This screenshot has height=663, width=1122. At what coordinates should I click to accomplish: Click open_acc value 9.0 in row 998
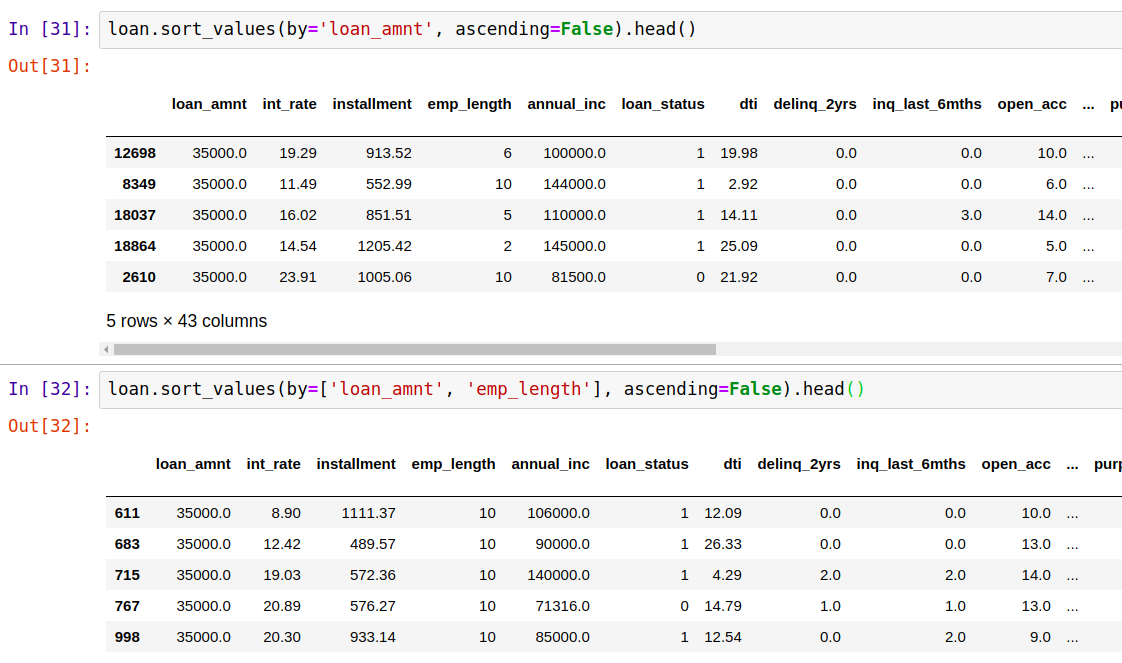[x=1040, y=637]
